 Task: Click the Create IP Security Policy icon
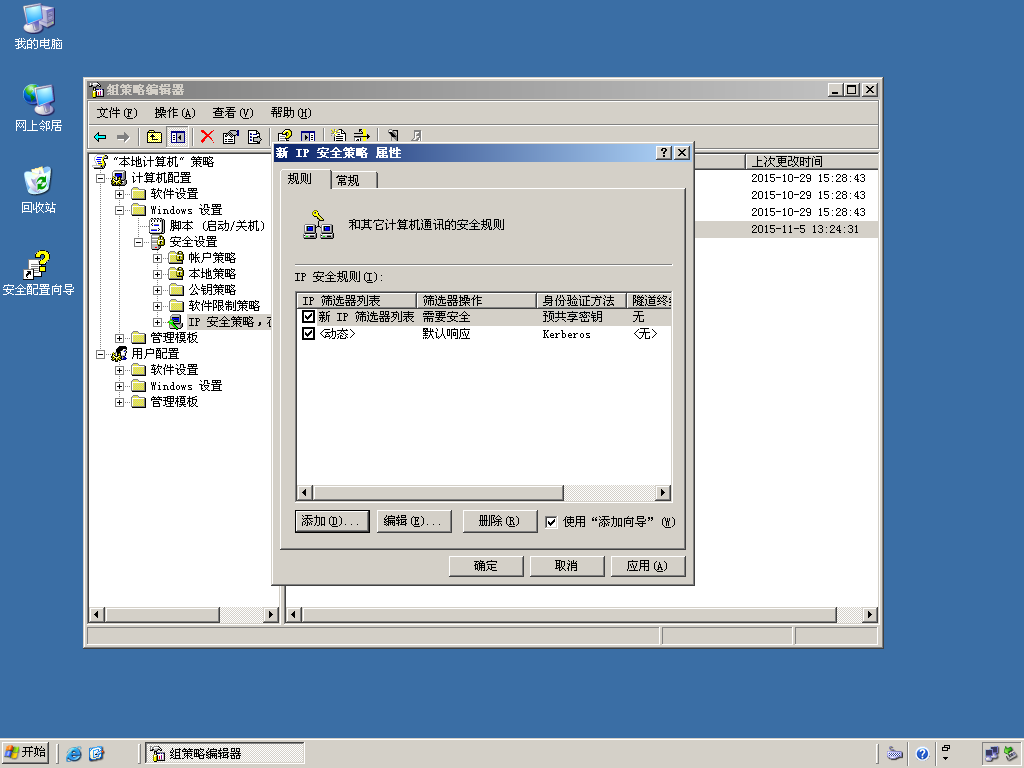[338, 136]
